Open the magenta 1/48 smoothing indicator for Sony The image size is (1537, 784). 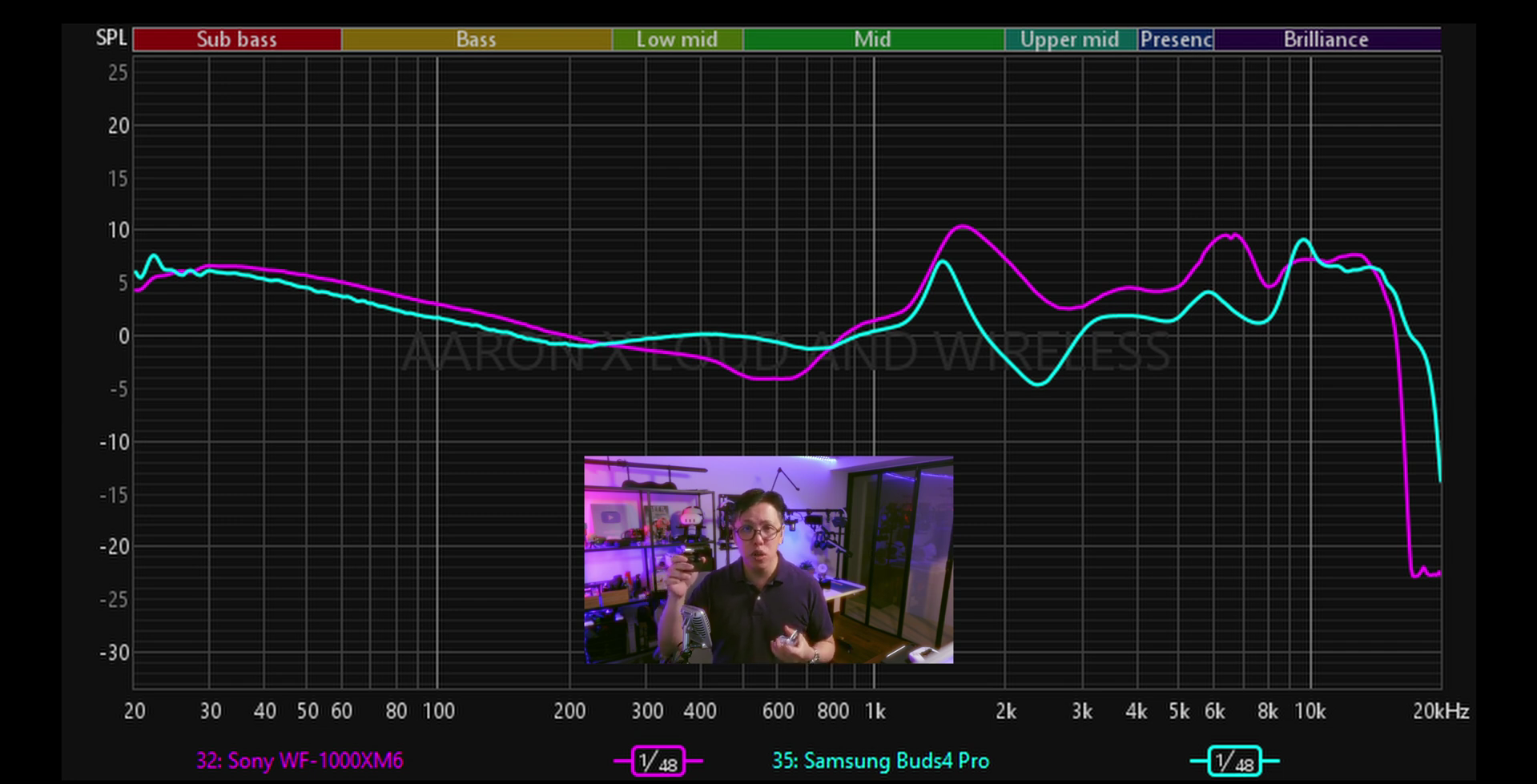[x=658, y=761]
